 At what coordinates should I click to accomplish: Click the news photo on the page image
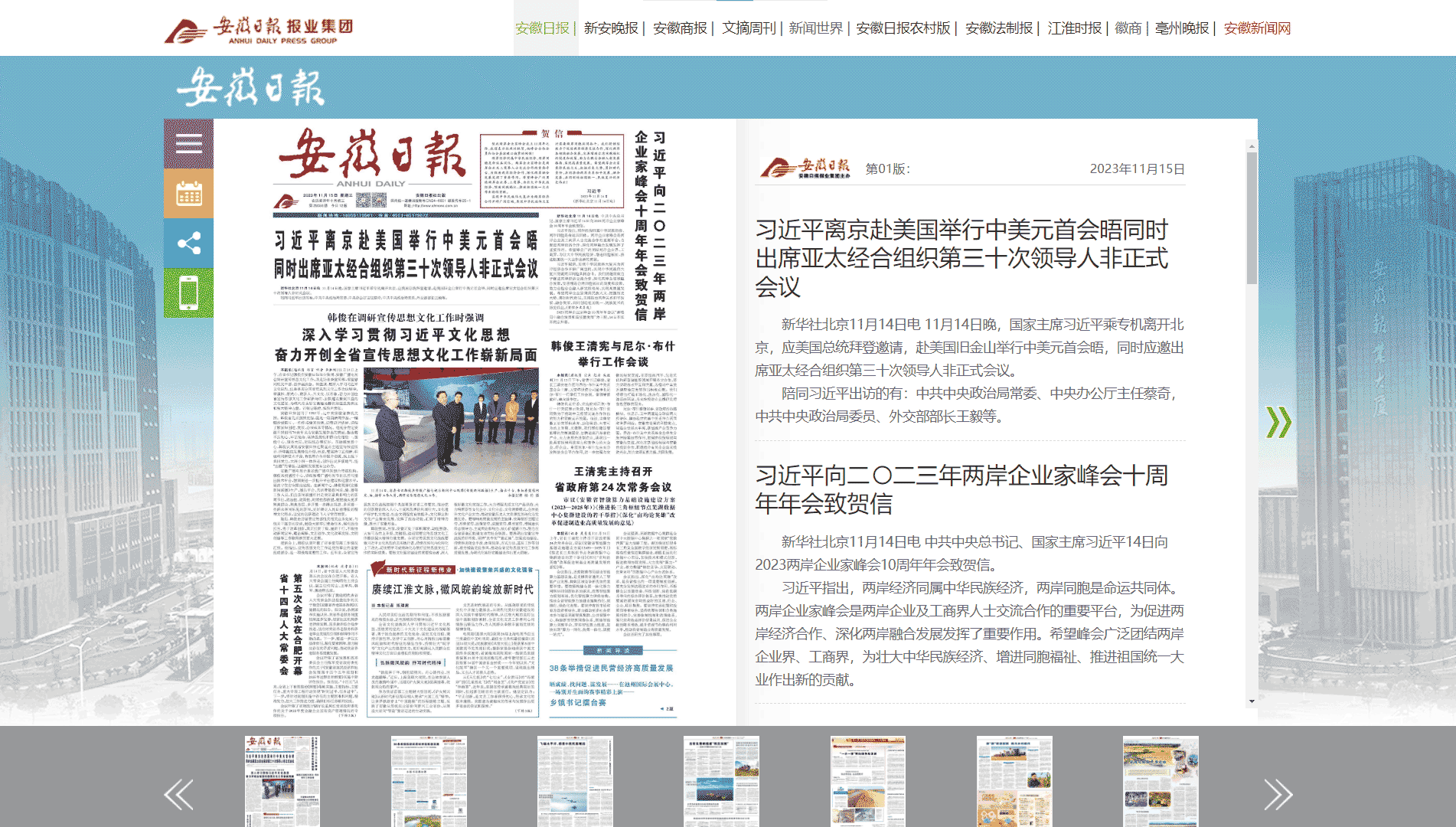(450, 425)
